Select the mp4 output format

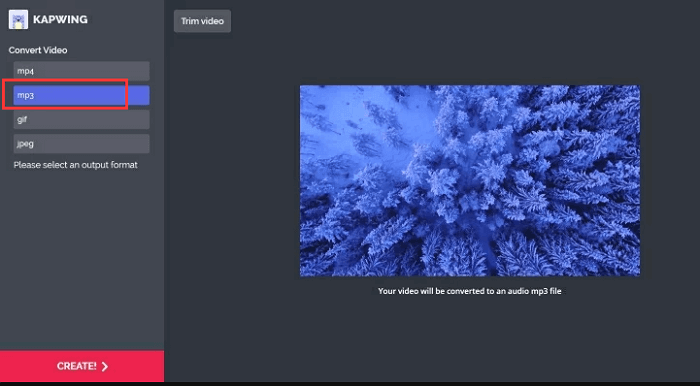pos(81,71)
